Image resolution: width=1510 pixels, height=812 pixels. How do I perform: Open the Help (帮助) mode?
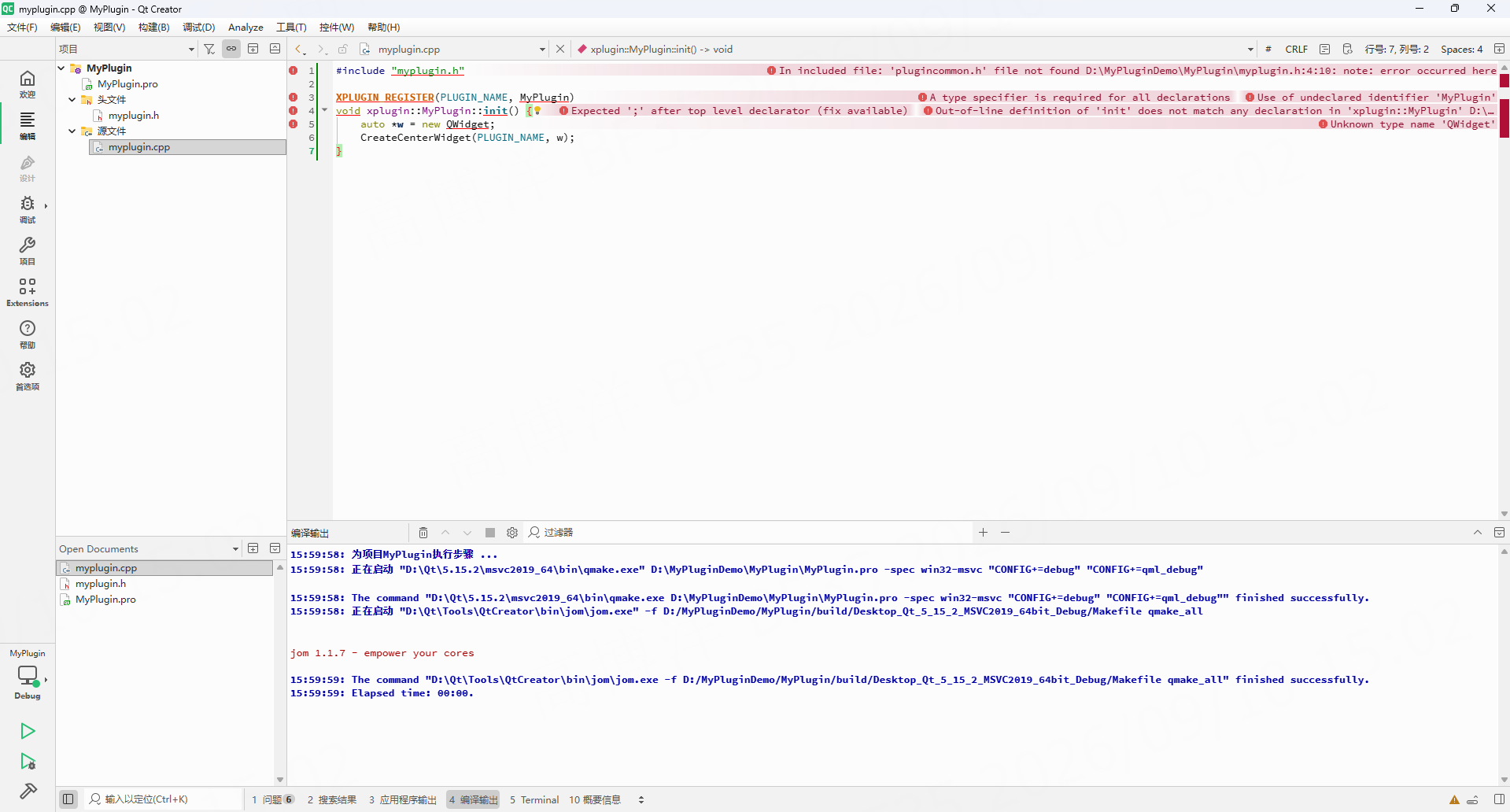28,334
